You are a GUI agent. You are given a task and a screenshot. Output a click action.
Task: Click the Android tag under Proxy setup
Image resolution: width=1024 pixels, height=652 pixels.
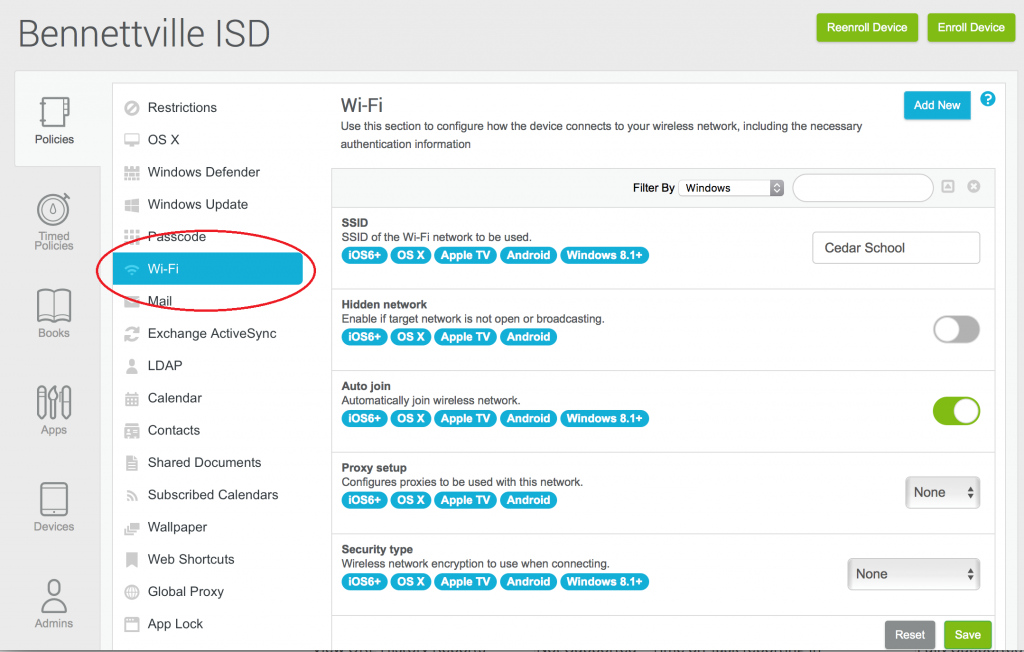point(528,500)
